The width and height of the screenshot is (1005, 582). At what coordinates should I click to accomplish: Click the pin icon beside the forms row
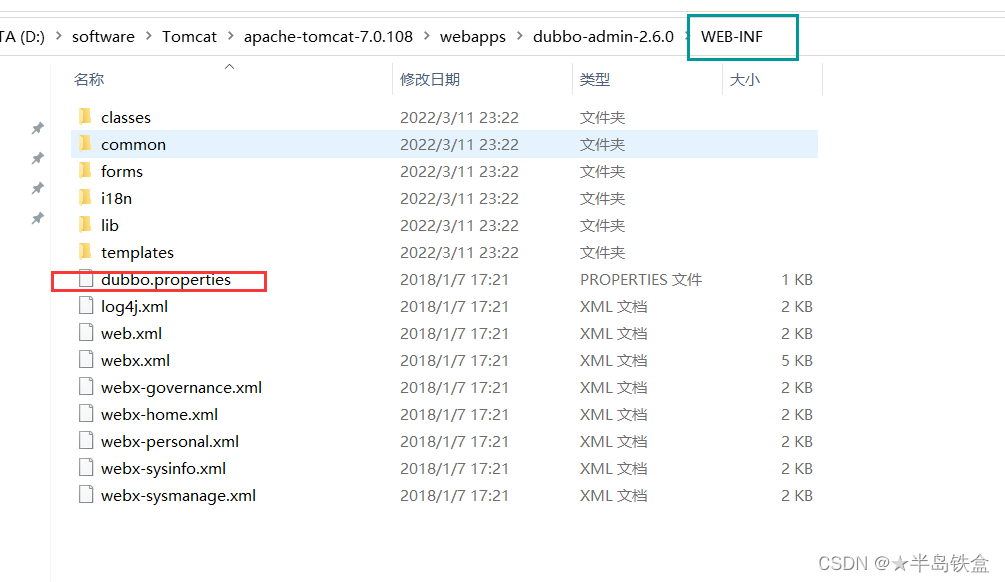click(x=38, y=188)
